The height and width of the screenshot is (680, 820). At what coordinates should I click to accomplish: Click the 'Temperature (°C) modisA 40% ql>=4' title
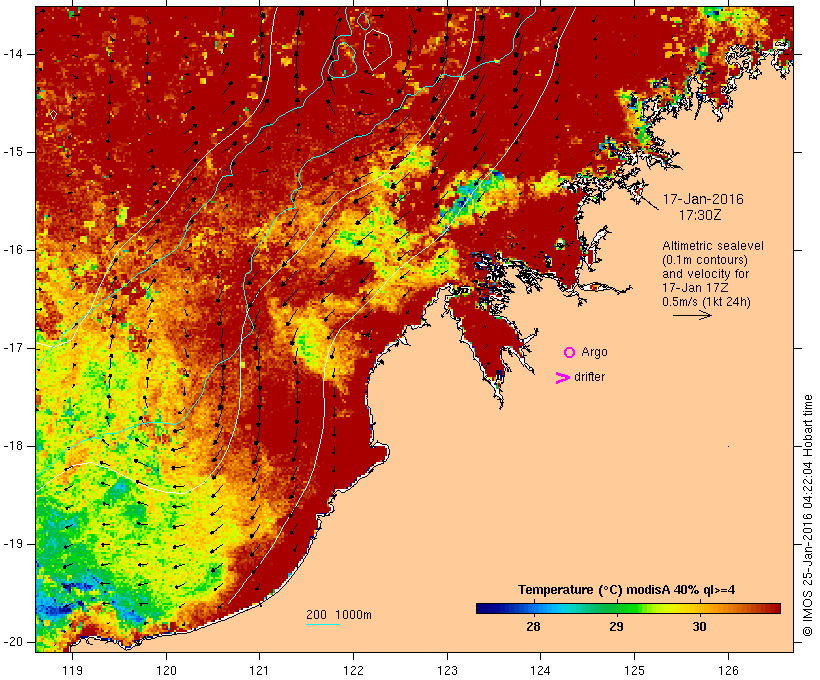[627, 590]
